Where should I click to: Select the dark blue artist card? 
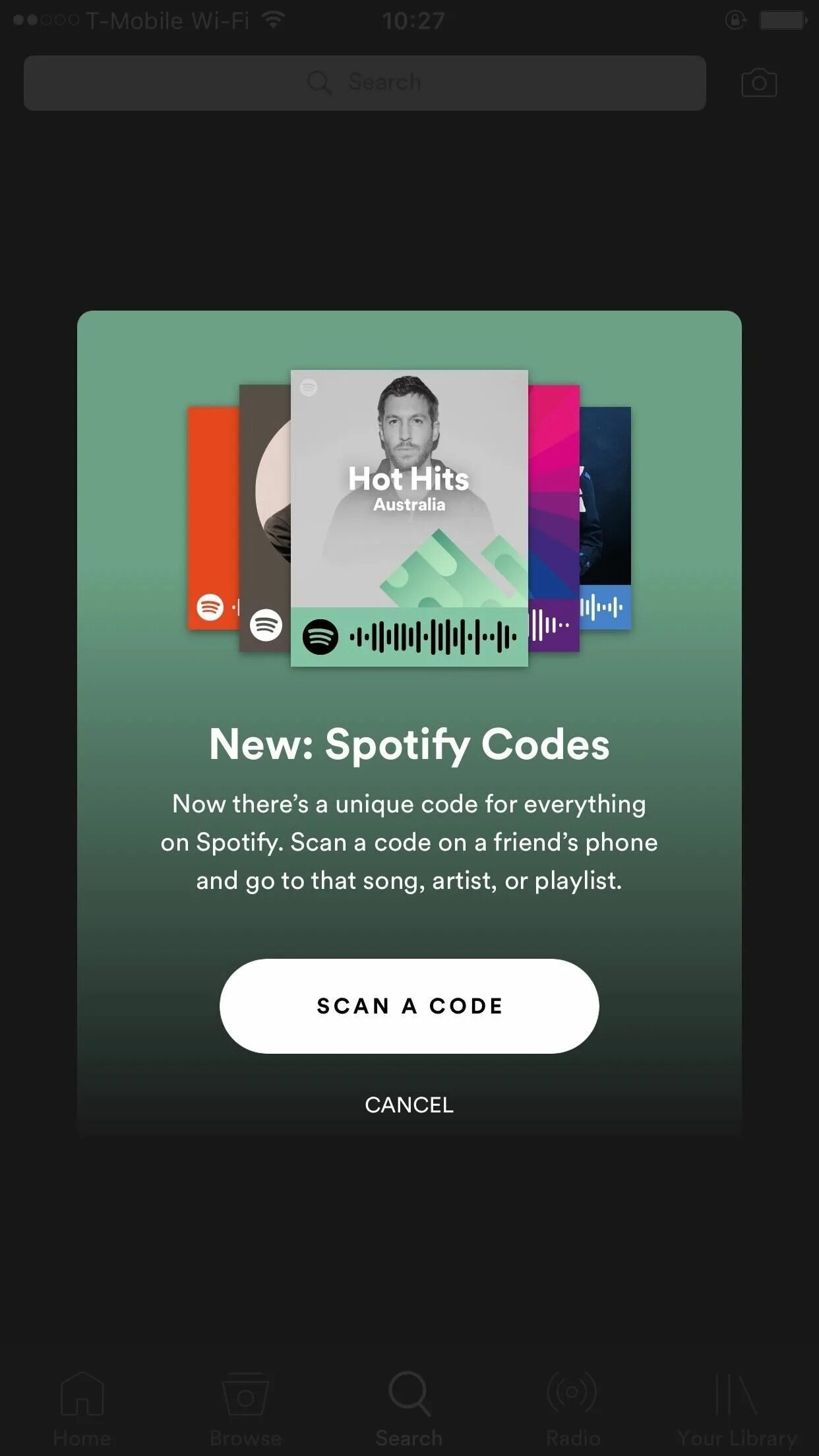(x=605, y=518)
